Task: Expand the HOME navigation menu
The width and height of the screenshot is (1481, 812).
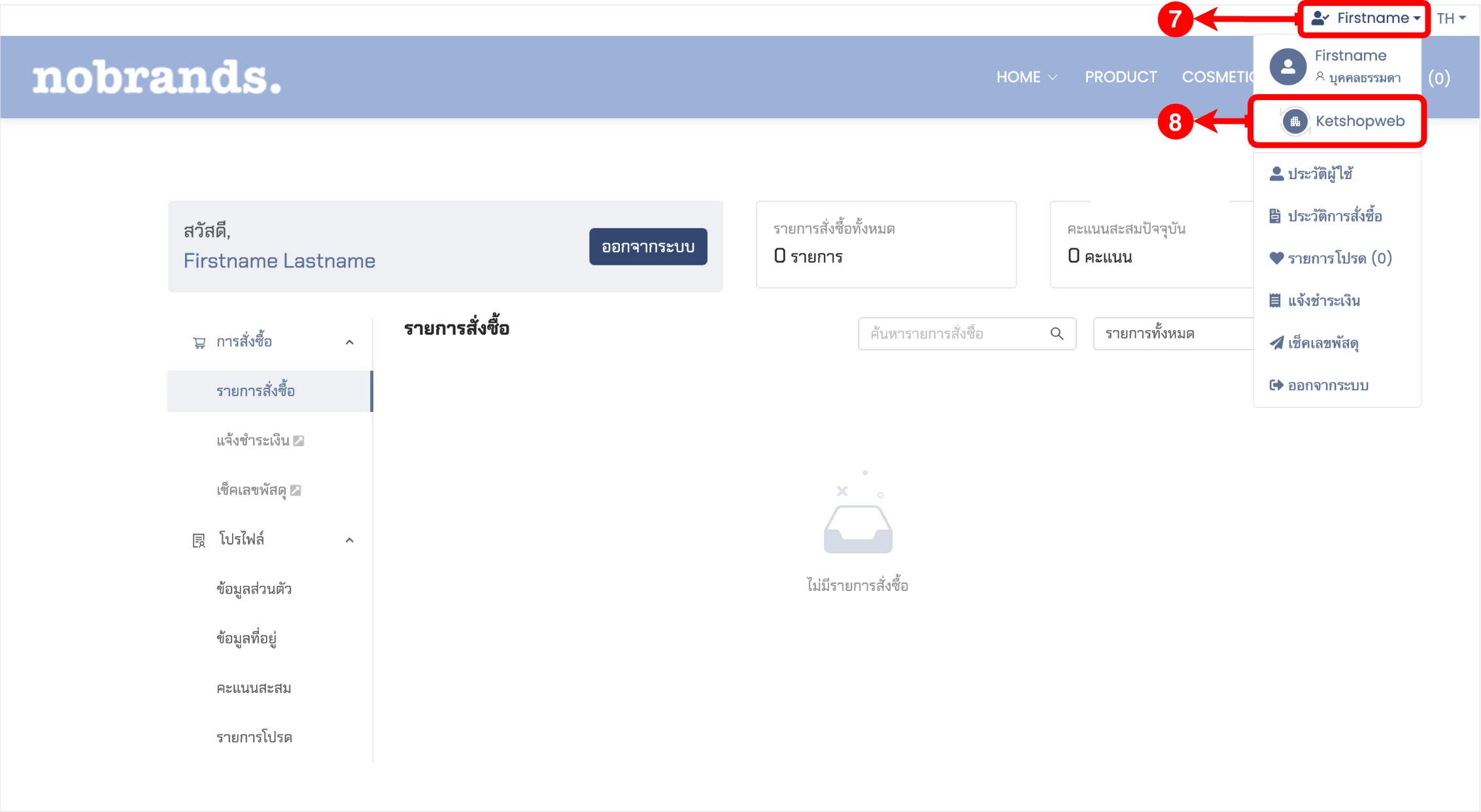Action: point(1026,77)
